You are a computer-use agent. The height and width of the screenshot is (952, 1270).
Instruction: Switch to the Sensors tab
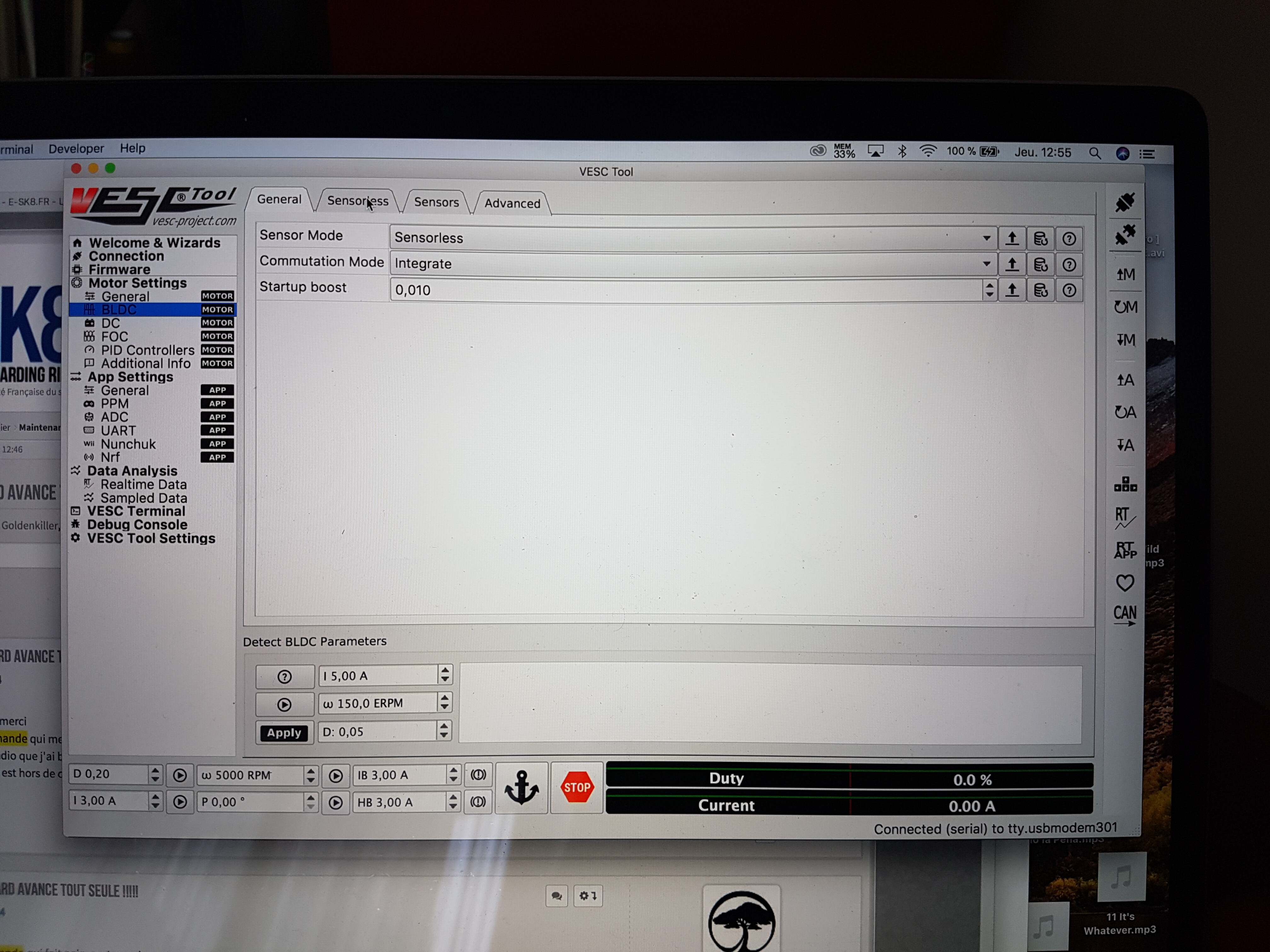[436, 202]
